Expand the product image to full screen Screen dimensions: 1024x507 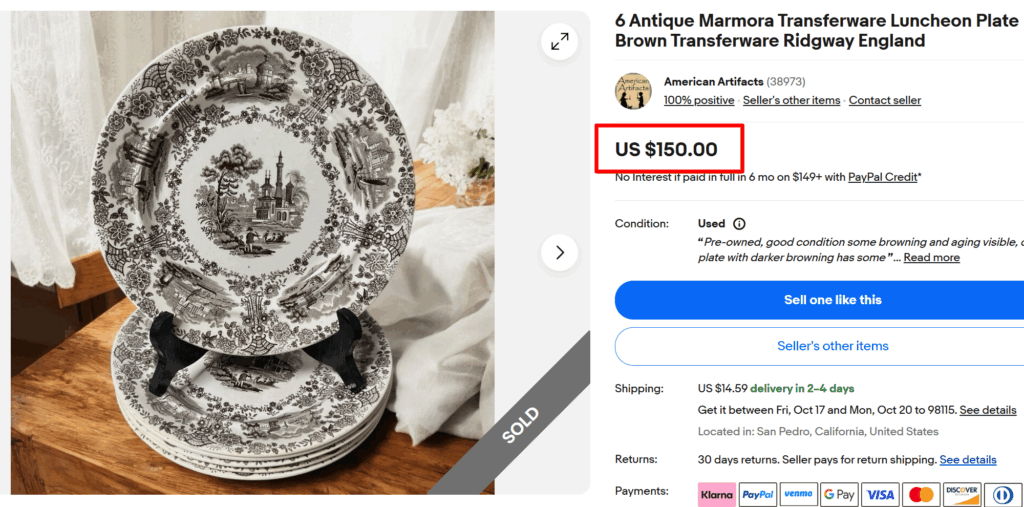click(559, 41)
